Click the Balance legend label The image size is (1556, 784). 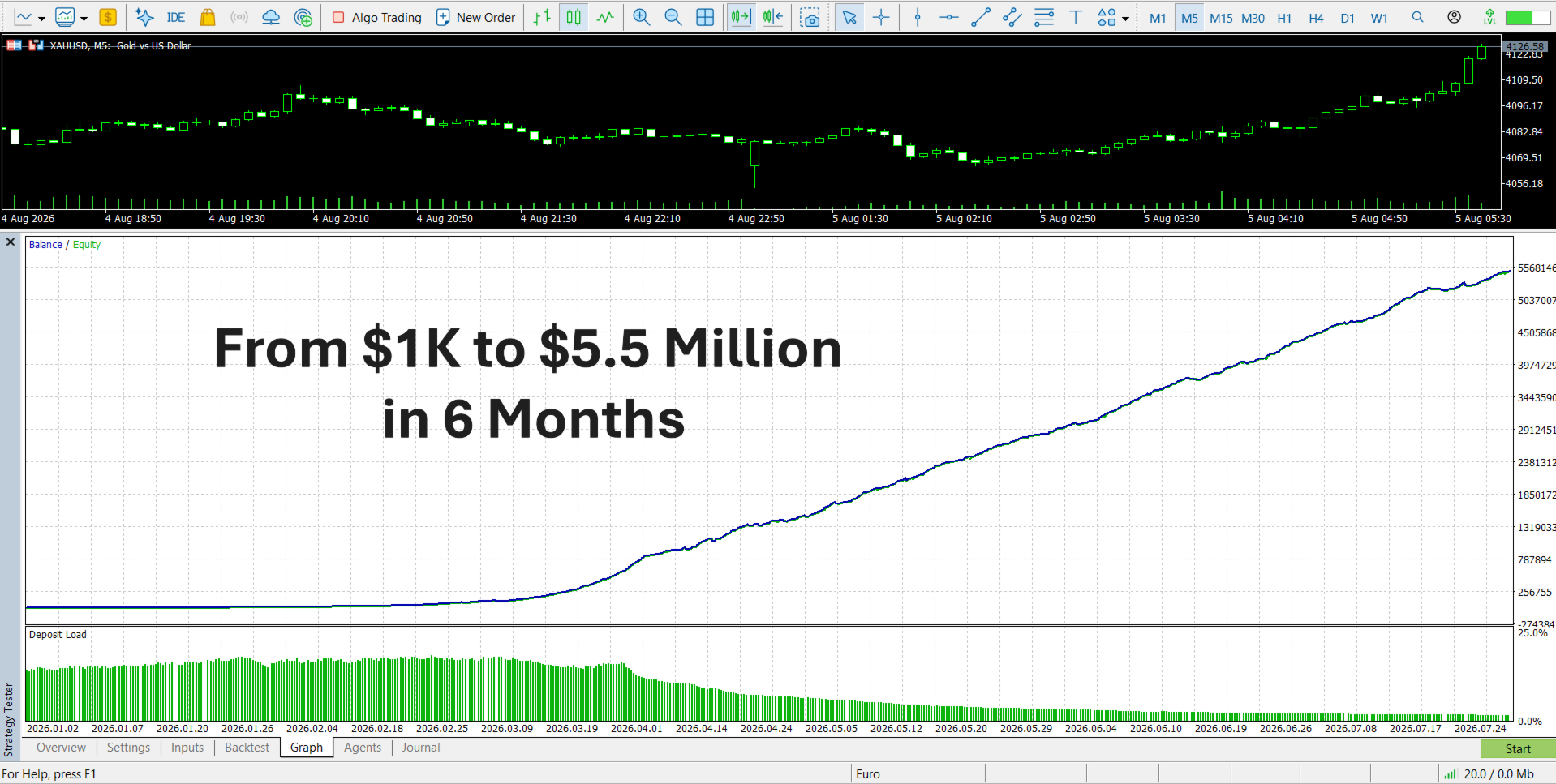[x=45, y=245]
